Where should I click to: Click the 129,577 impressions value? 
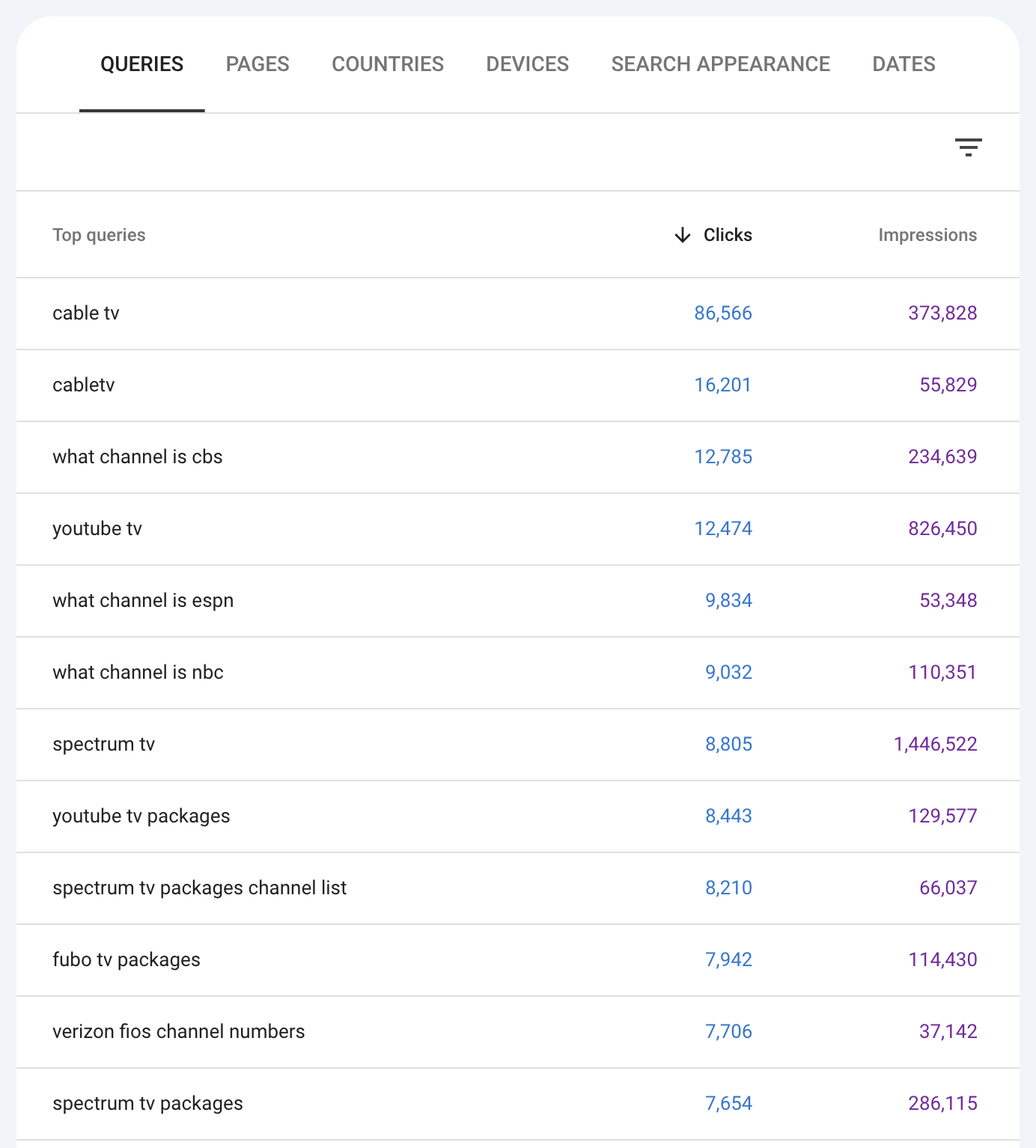coord(943,816)
